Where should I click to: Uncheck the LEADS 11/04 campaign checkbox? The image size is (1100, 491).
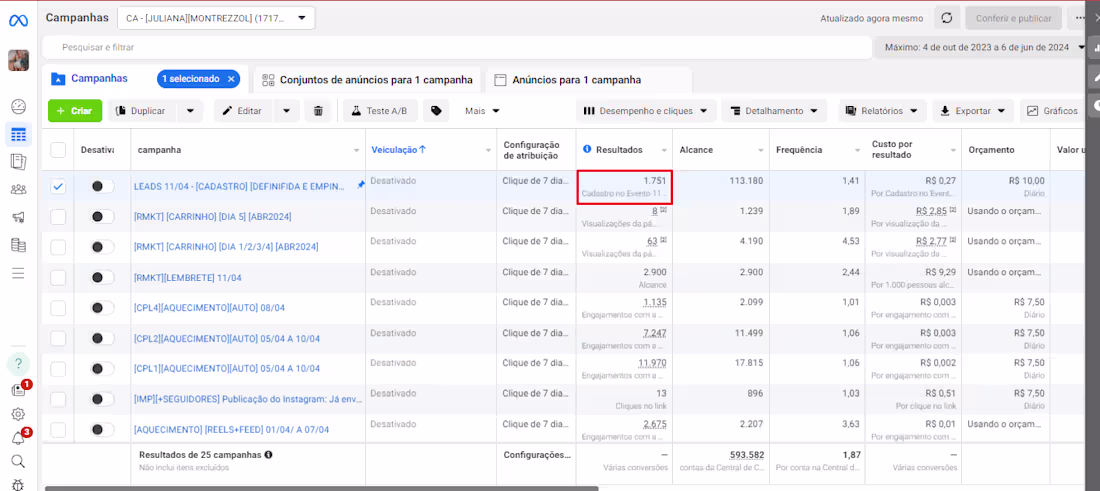point(58,186)
